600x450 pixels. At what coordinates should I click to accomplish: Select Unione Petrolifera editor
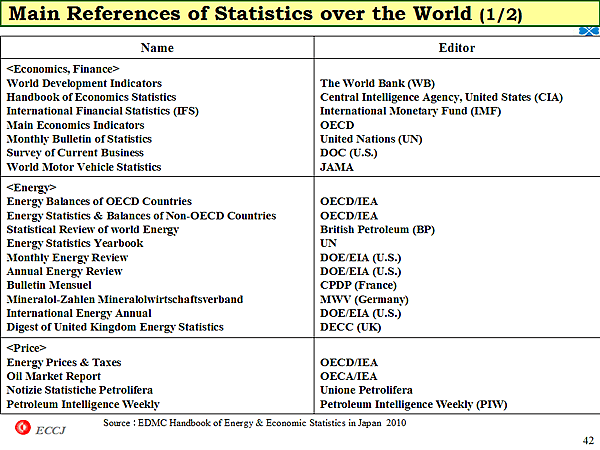click(x=366, y=390)
